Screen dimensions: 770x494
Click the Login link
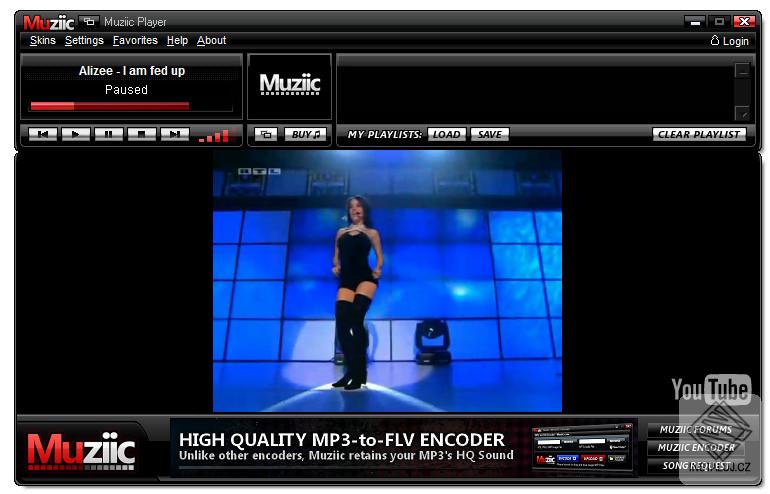[x=730, y=41]
